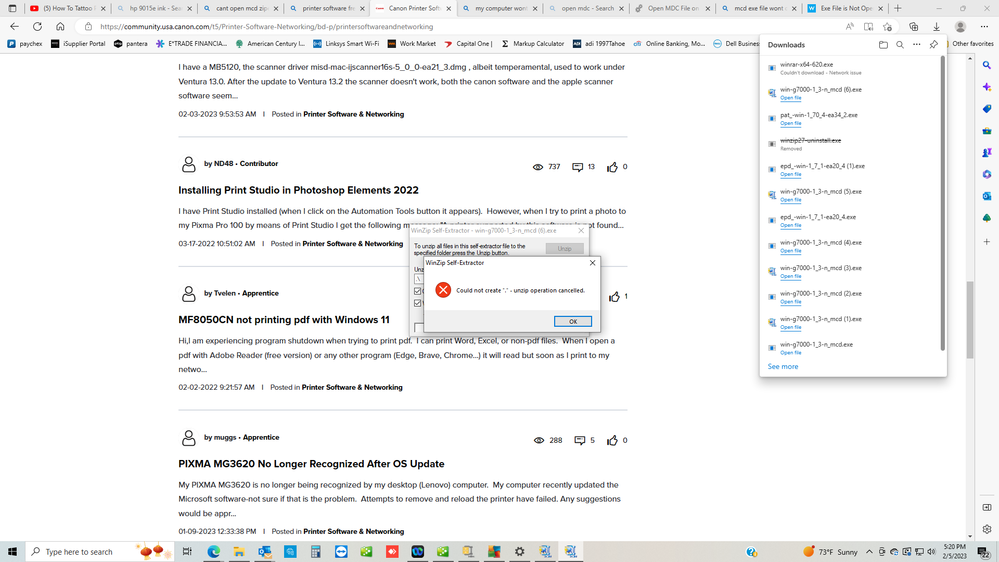Switch to cant open mcd zip tab
The image size is (999, 562).
coord(239,8)
